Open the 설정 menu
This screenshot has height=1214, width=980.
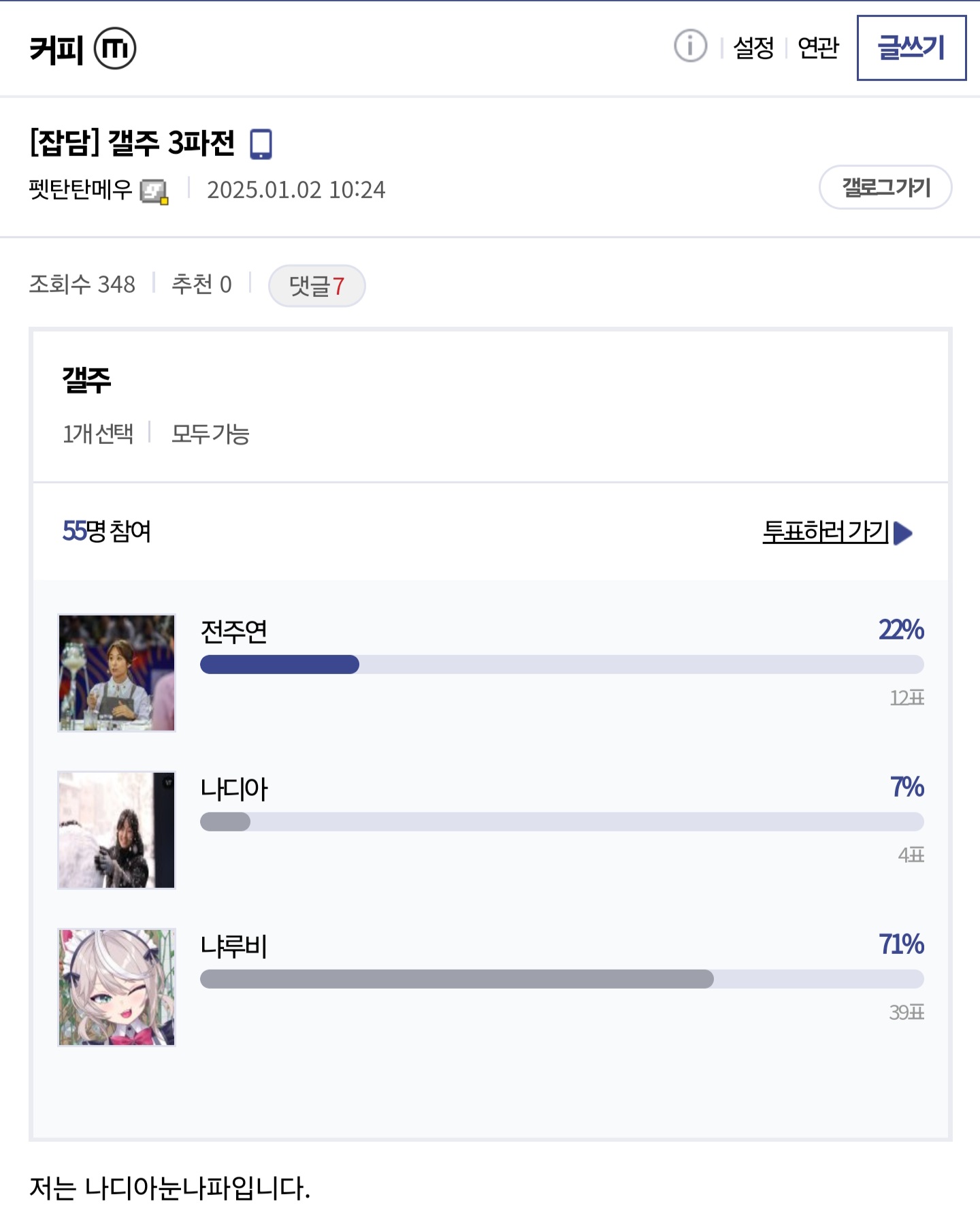coord(753,48)
